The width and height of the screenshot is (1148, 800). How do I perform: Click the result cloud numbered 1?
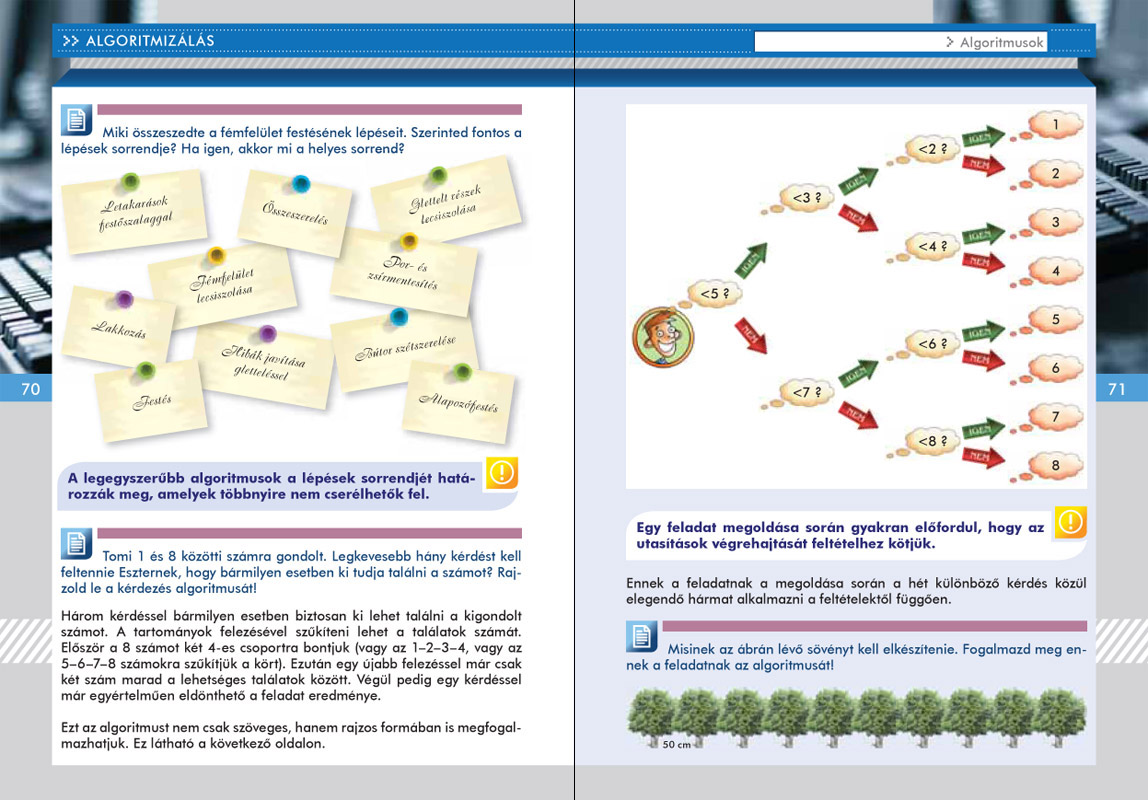tap(1053, 126)
